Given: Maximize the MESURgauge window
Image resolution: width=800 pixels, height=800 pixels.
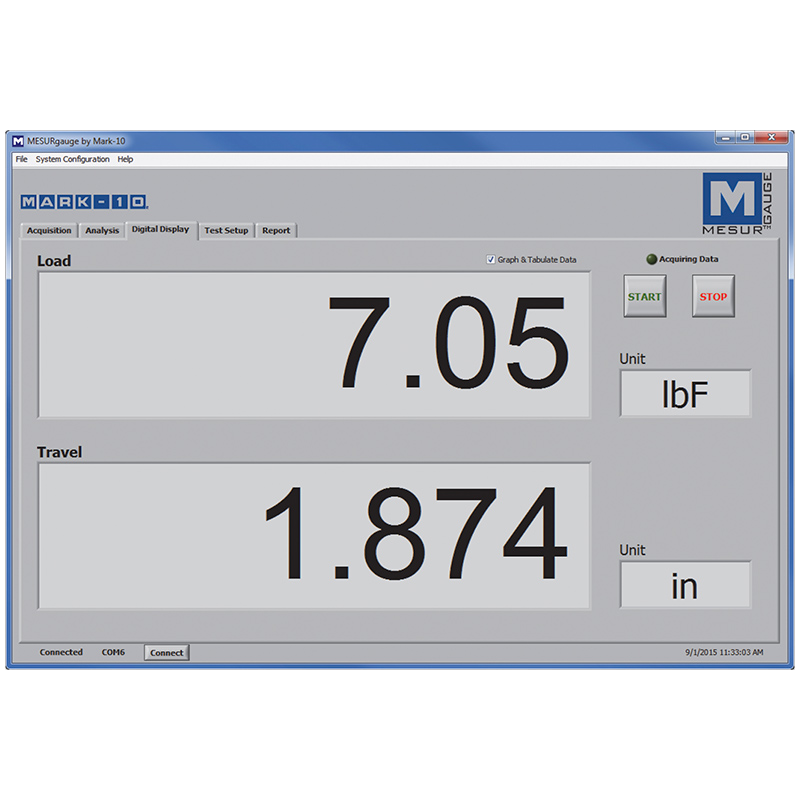Looking at the screenshot, I should 745,138.
